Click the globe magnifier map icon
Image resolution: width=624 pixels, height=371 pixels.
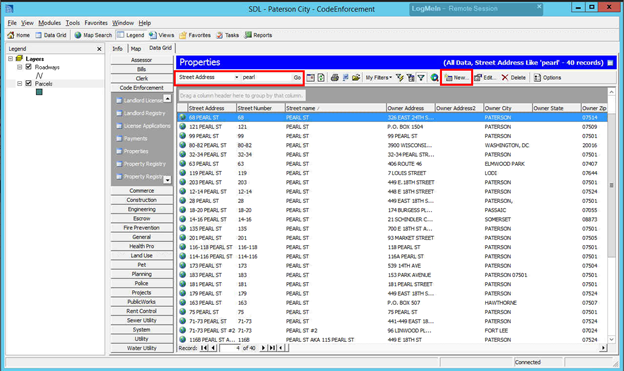(434, 78)
